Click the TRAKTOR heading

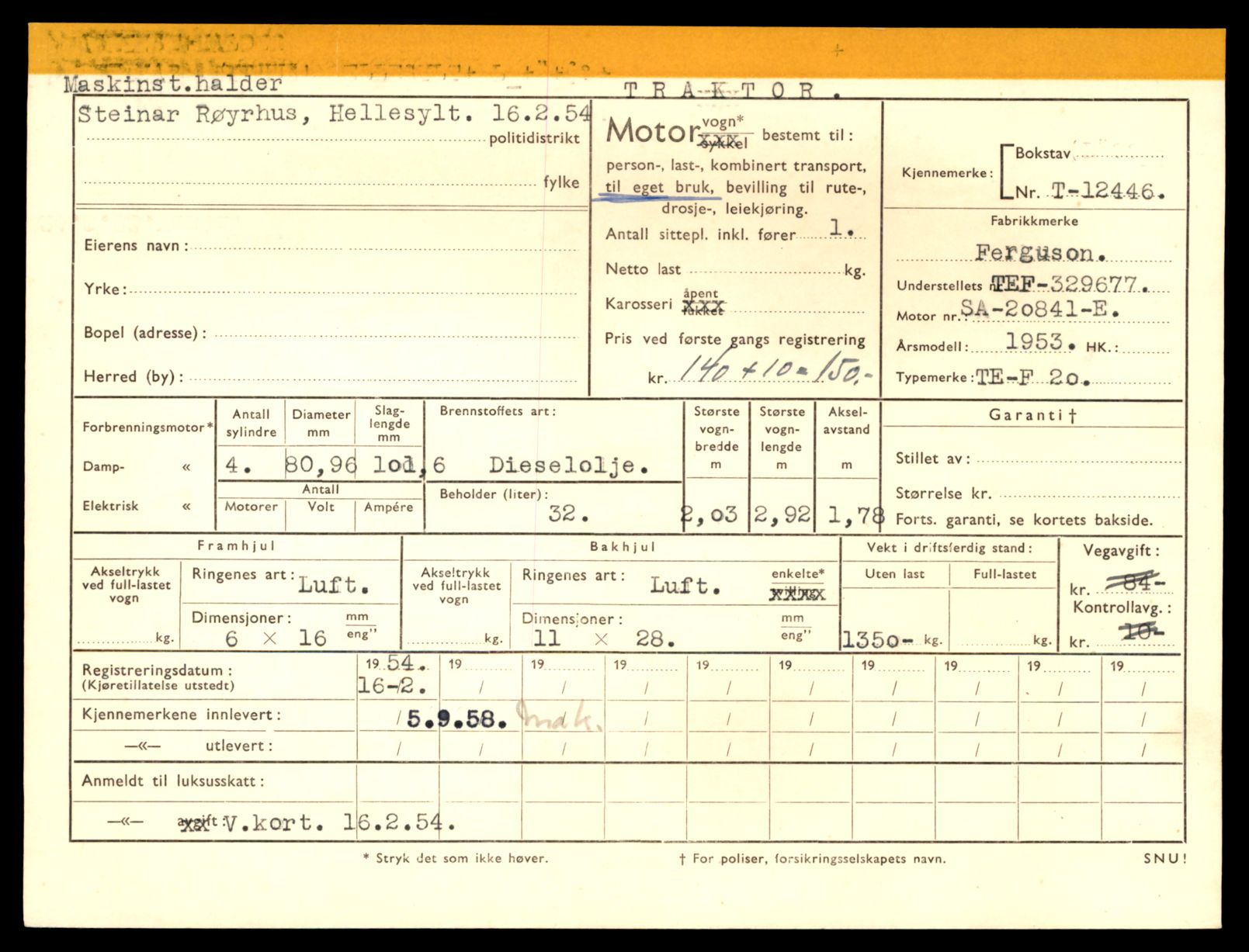(731, 90)
